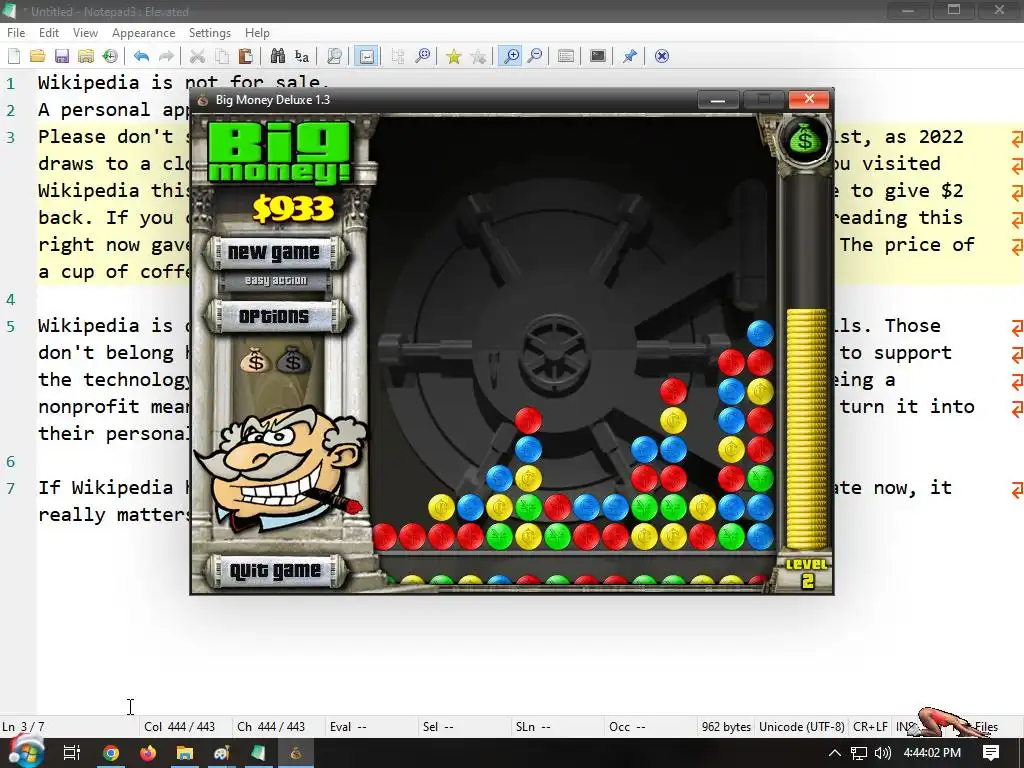Toggle Always On Top pin icon
The height and width of the screenshot is (768, 1024).
pyautogui.click(x=630, y=56)
